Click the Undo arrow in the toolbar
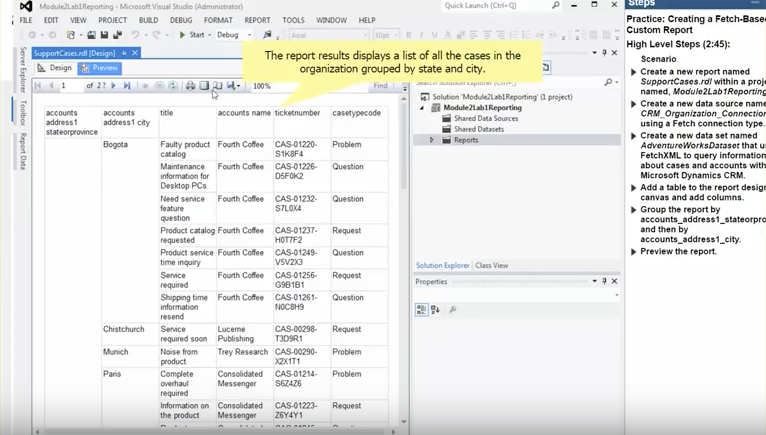The width and height of the screenshot is (766, 435). point(135,35)
